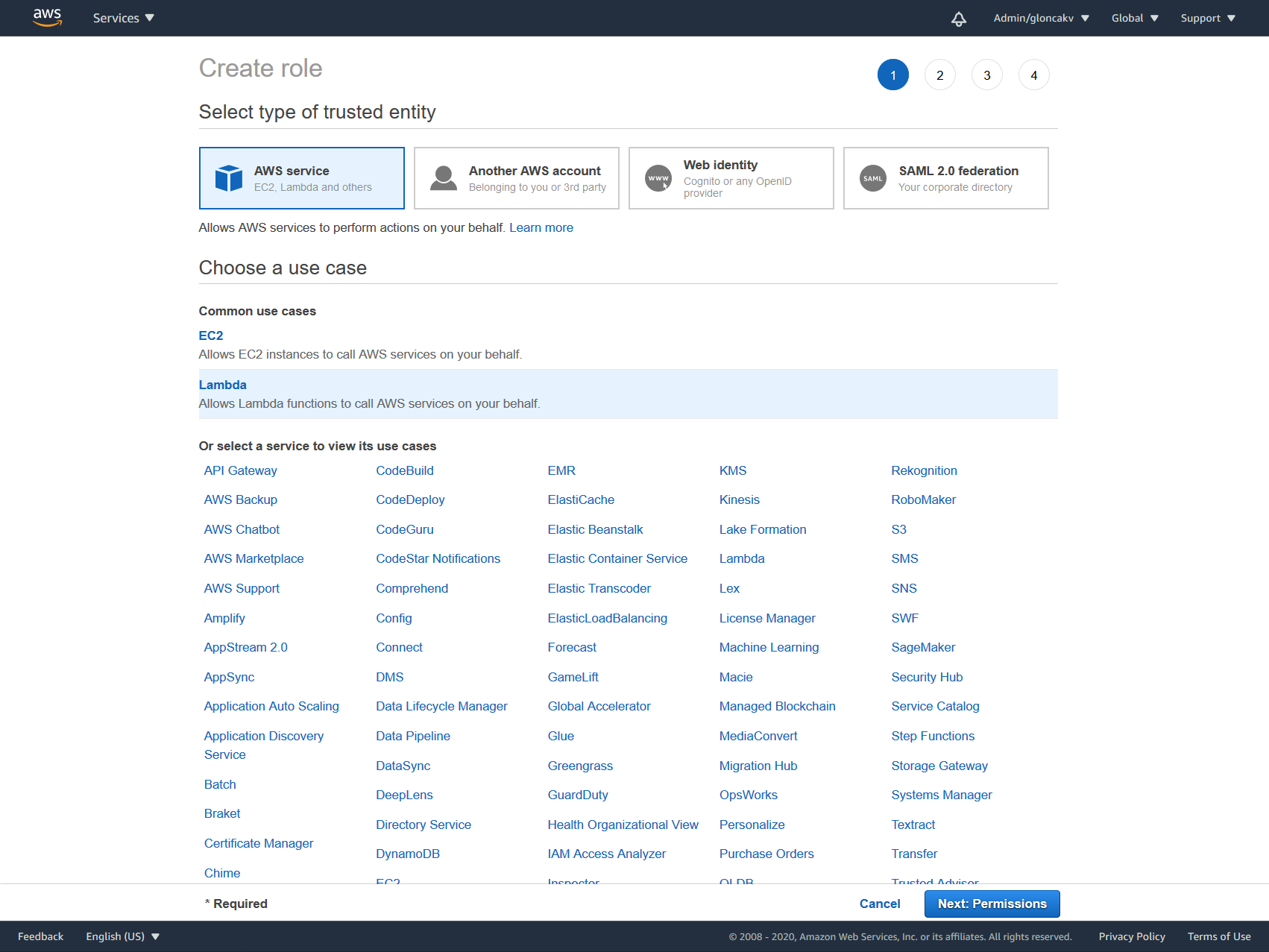Screen dimensions: 1269x952
Task: Click the Learn more link
Action: (541, 227)
